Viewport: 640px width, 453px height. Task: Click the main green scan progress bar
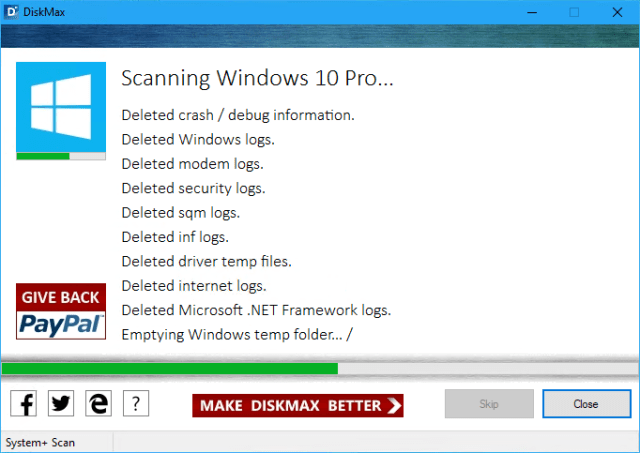[x=320, y=369]
